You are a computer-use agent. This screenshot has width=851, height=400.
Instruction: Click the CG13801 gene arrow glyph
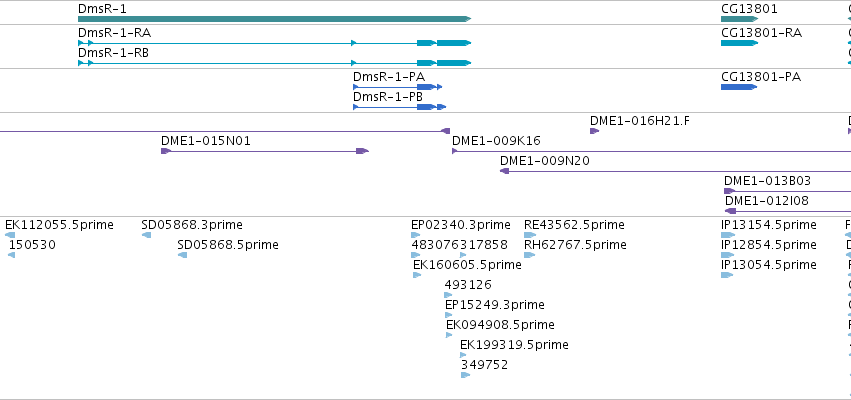tap(739, 19)
